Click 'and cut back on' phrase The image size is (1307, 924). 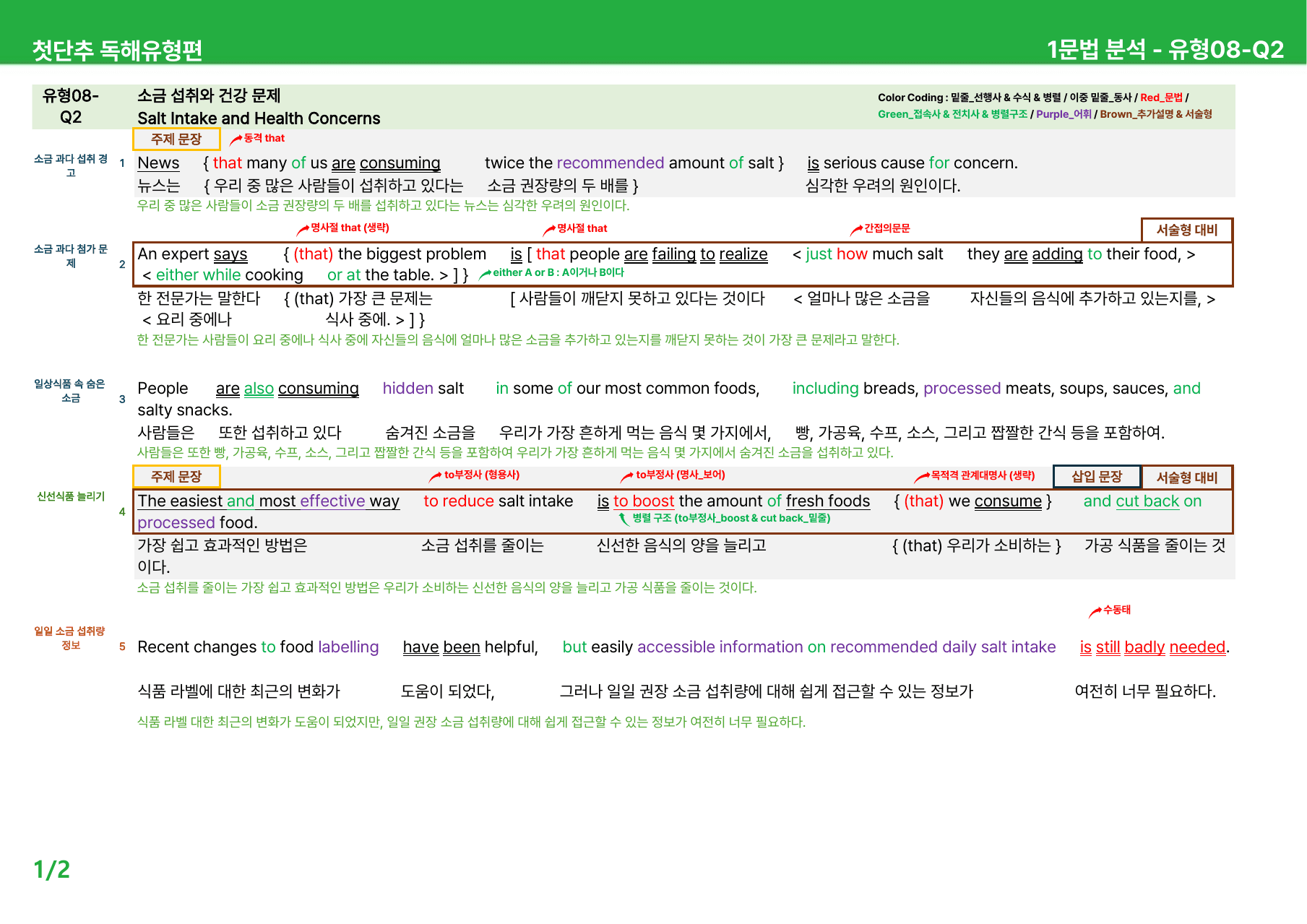tap(1142, 501)
